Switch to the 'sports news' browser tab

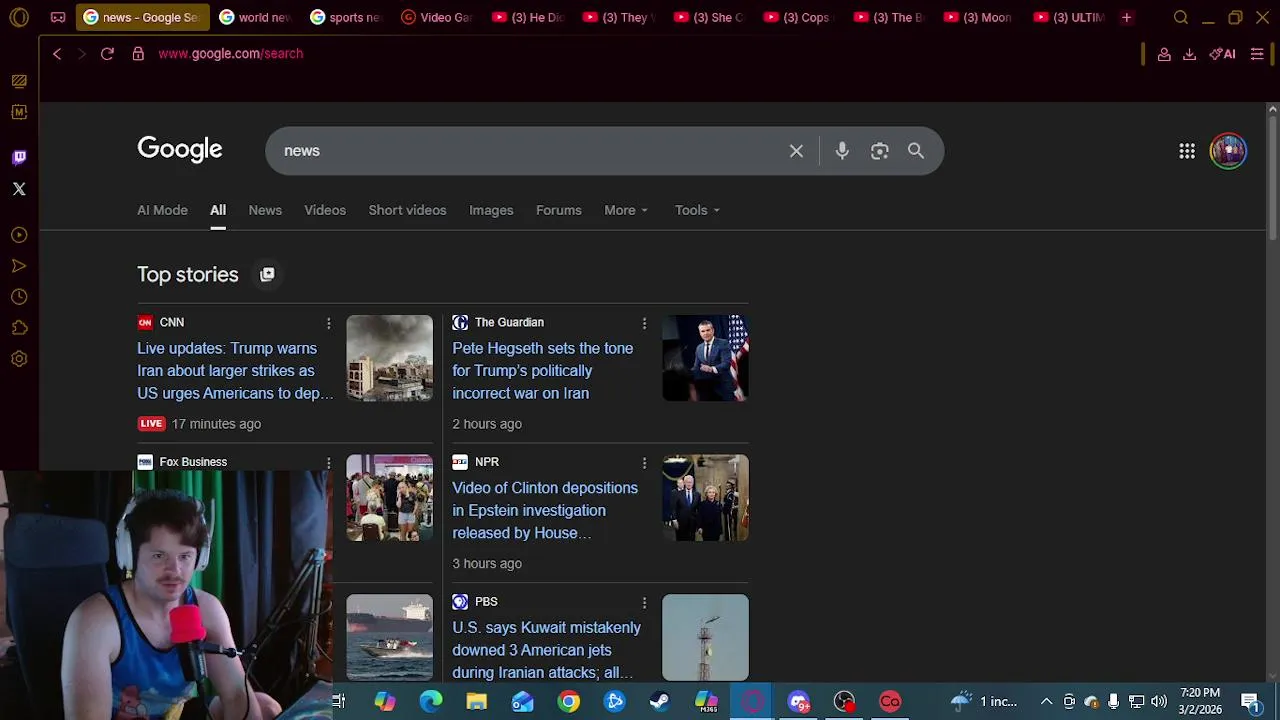pyautogui.click(x=346, y=17)
